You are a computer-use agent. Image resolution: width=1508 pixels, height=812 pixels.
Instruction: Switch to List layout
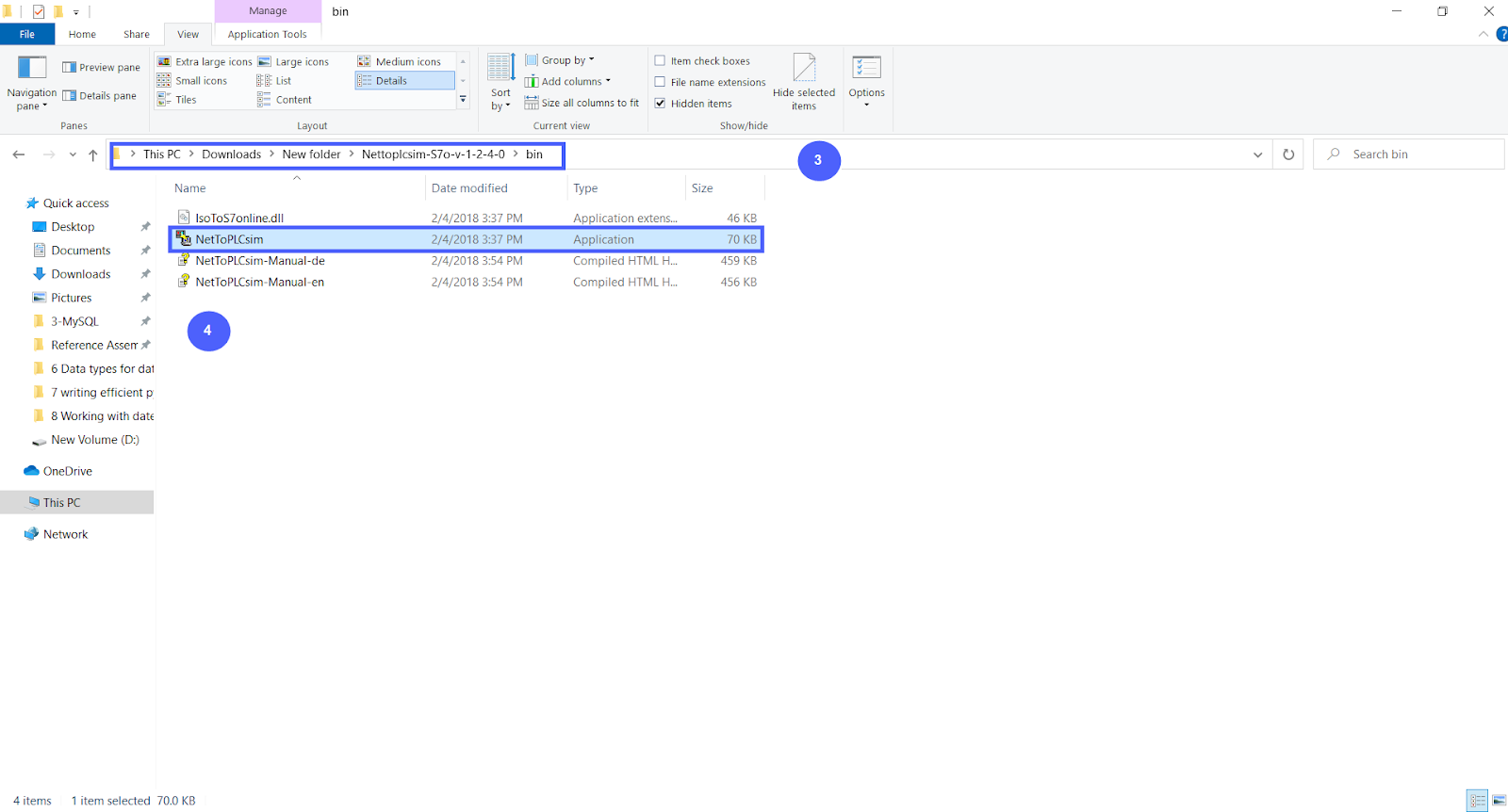(274, 80)
